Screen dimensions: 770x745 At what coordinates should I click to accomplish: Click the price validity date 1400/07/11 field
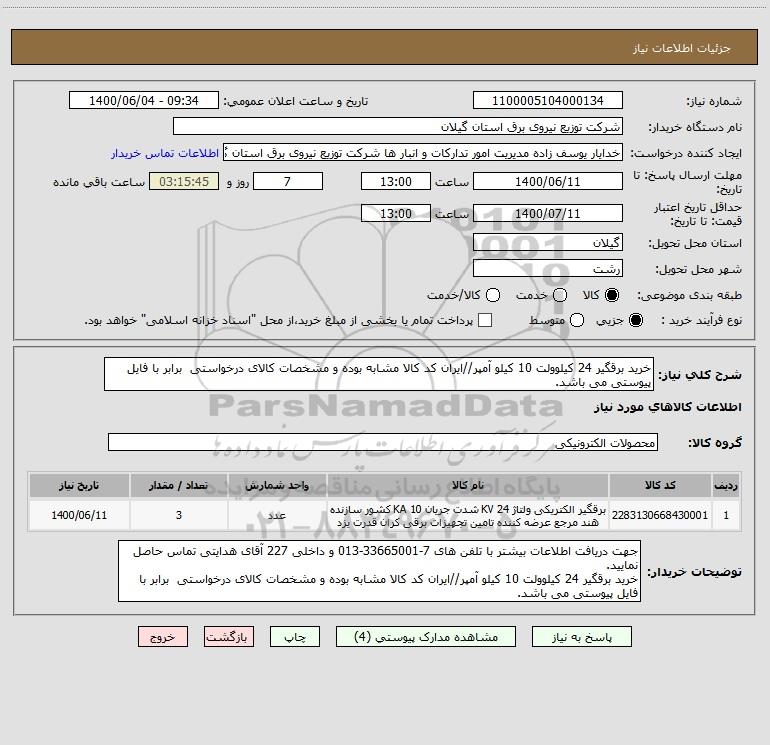tap(548, 214)
